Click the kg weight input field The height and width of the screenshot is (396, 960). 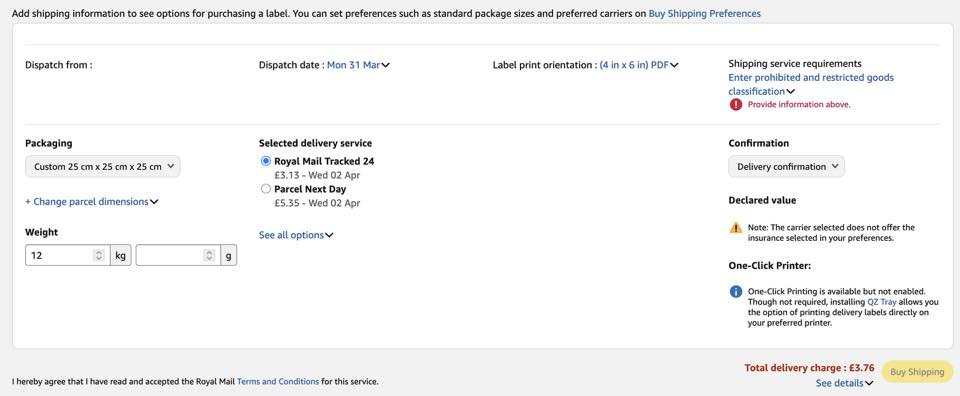coord(59,255)
